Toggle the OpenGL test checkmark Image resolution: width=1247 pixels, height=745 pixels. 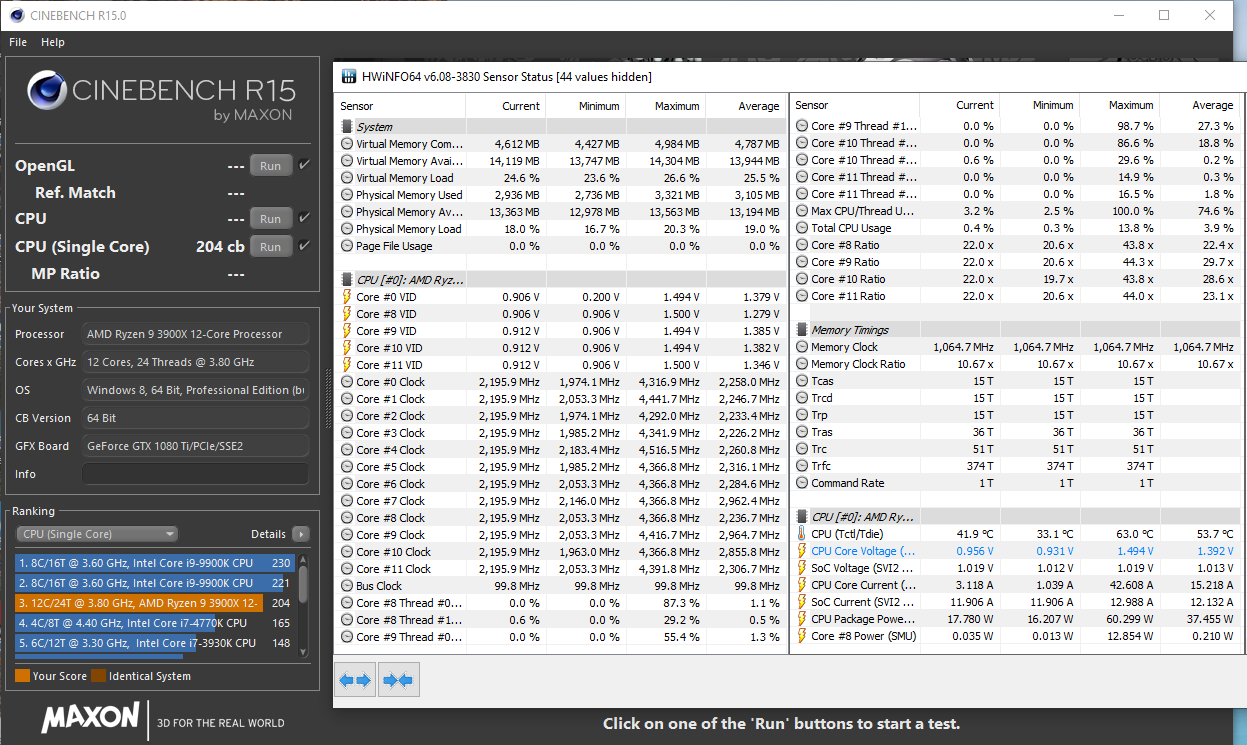304,165
